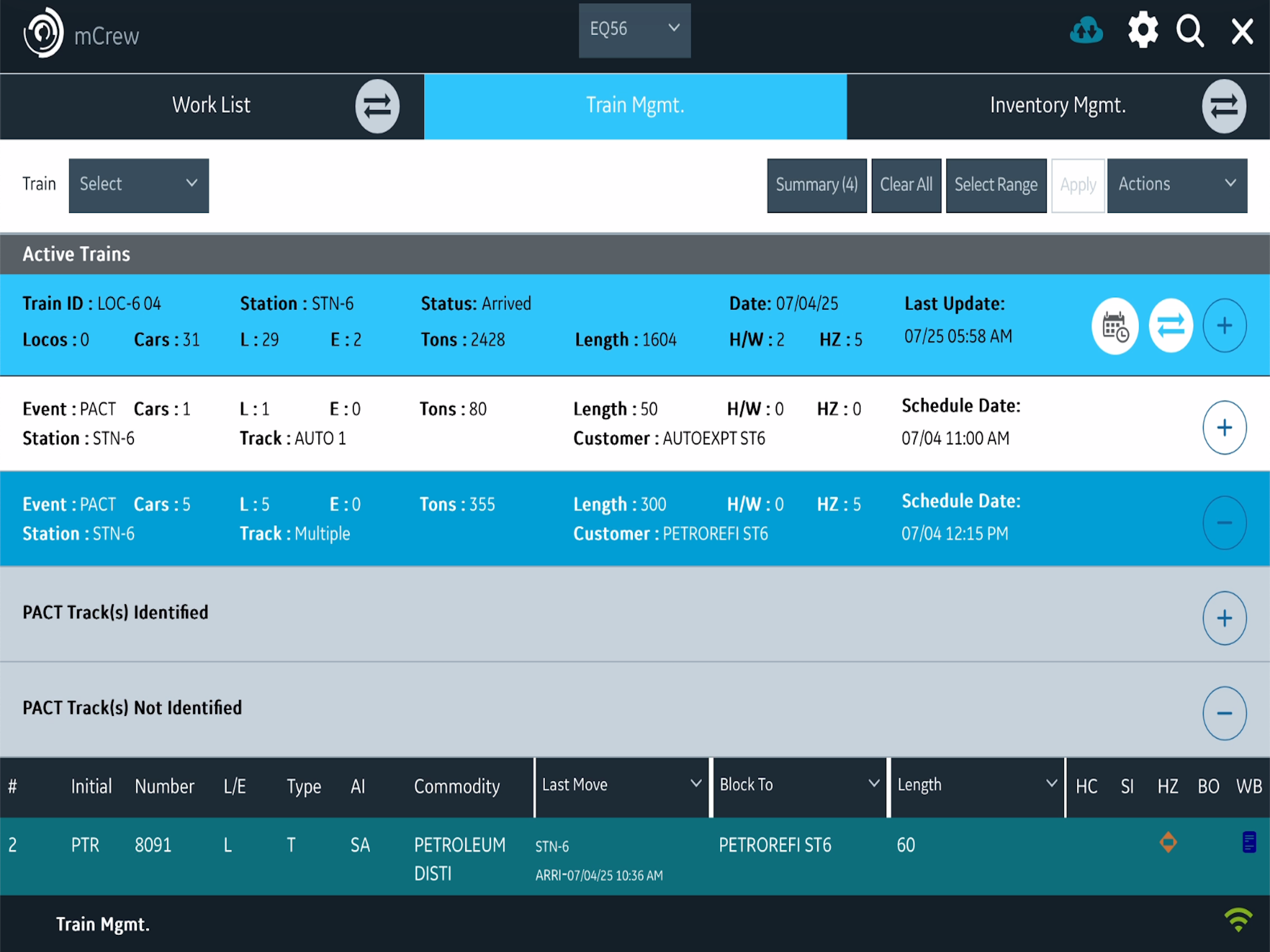Collapse PETROREFI ST6 event minus icon
1270x952 pixels.
[1224, 522]
